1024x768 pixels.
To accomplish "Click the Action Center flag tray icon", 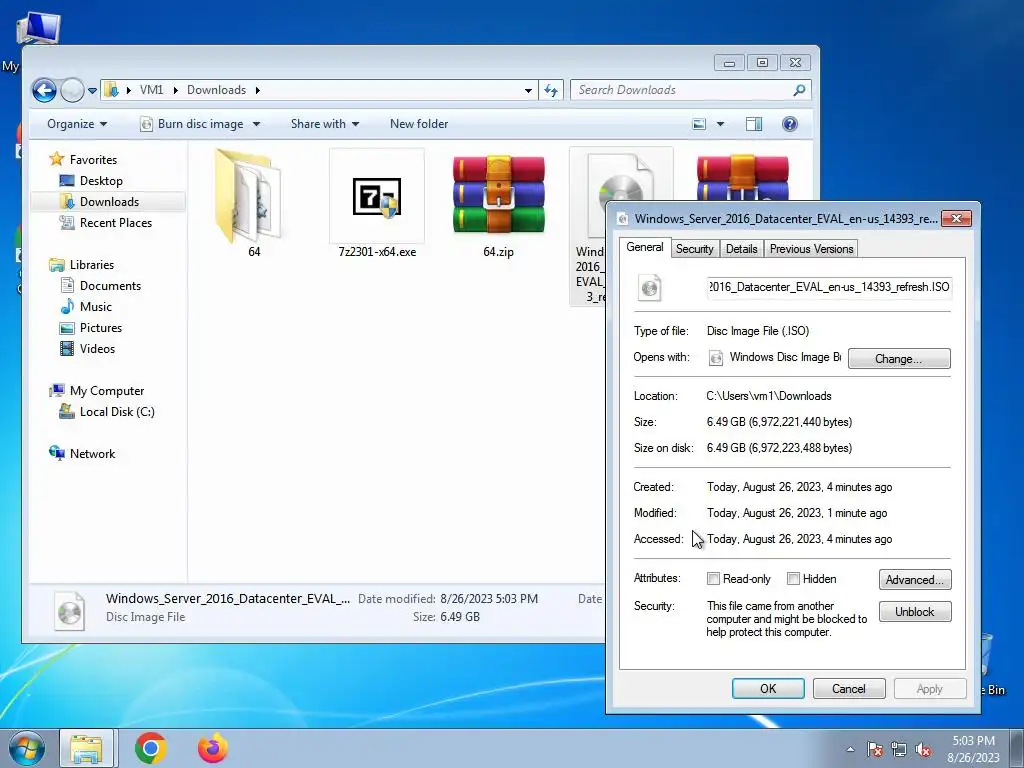I will (875, 750).
